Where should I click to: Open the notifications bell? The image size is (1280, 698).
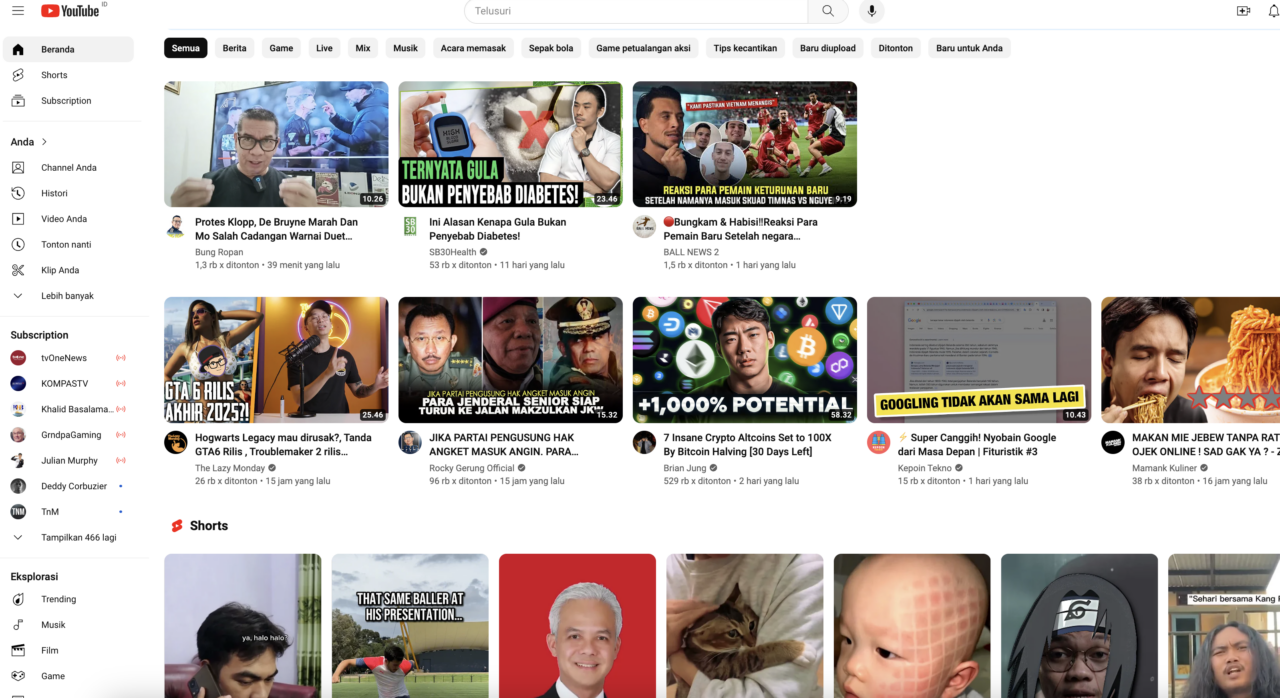click(1273, 11)
